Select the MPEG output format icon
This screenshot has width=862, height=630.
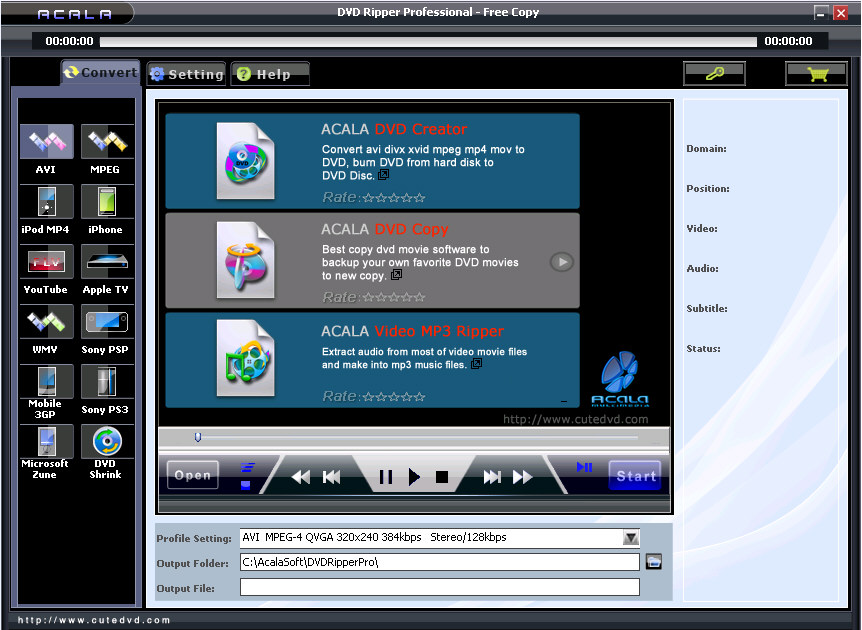pyautogui.click(x=107, y=142)
